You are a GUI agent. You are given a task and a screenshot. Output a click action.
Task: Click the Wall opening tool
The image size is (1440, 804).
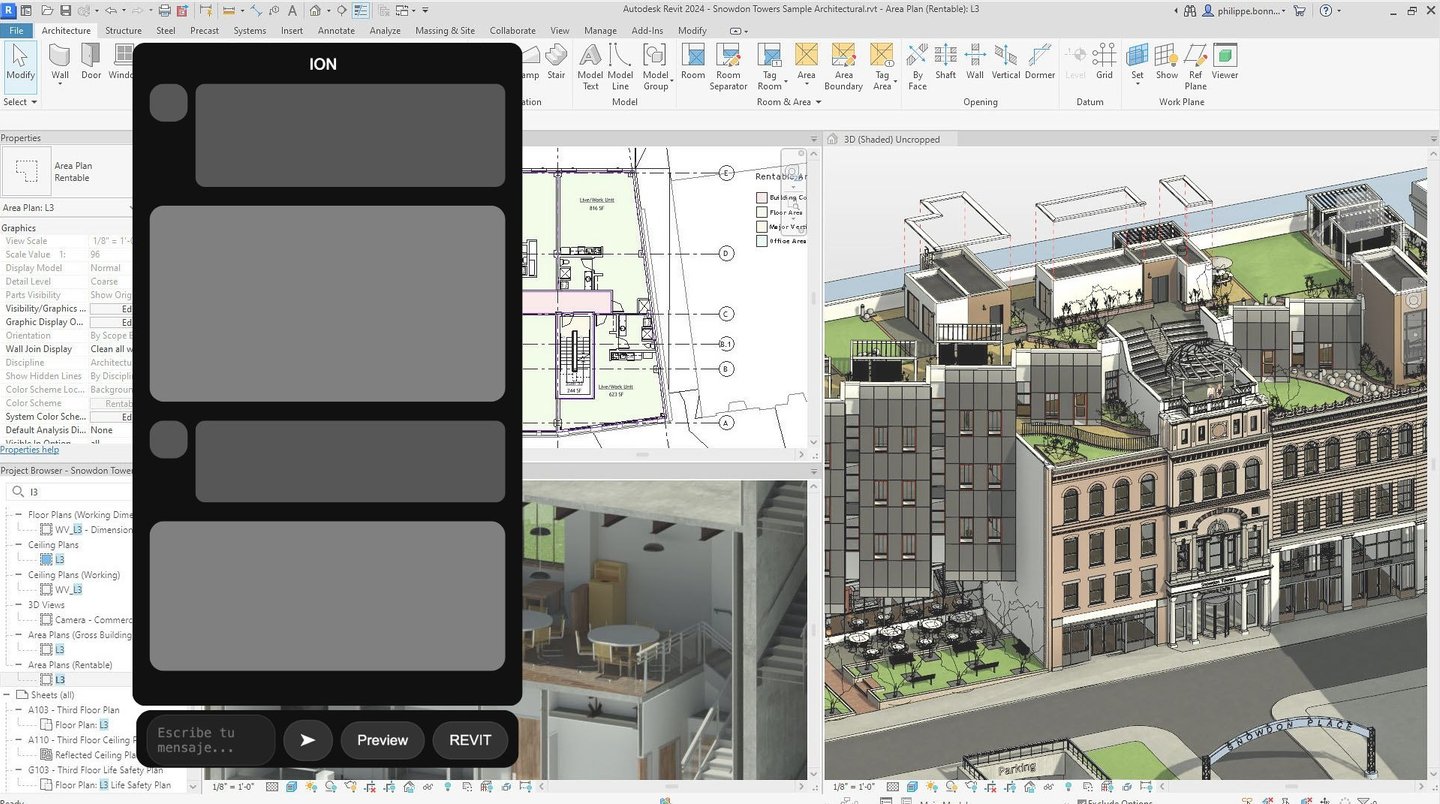[x=975, y=62]
